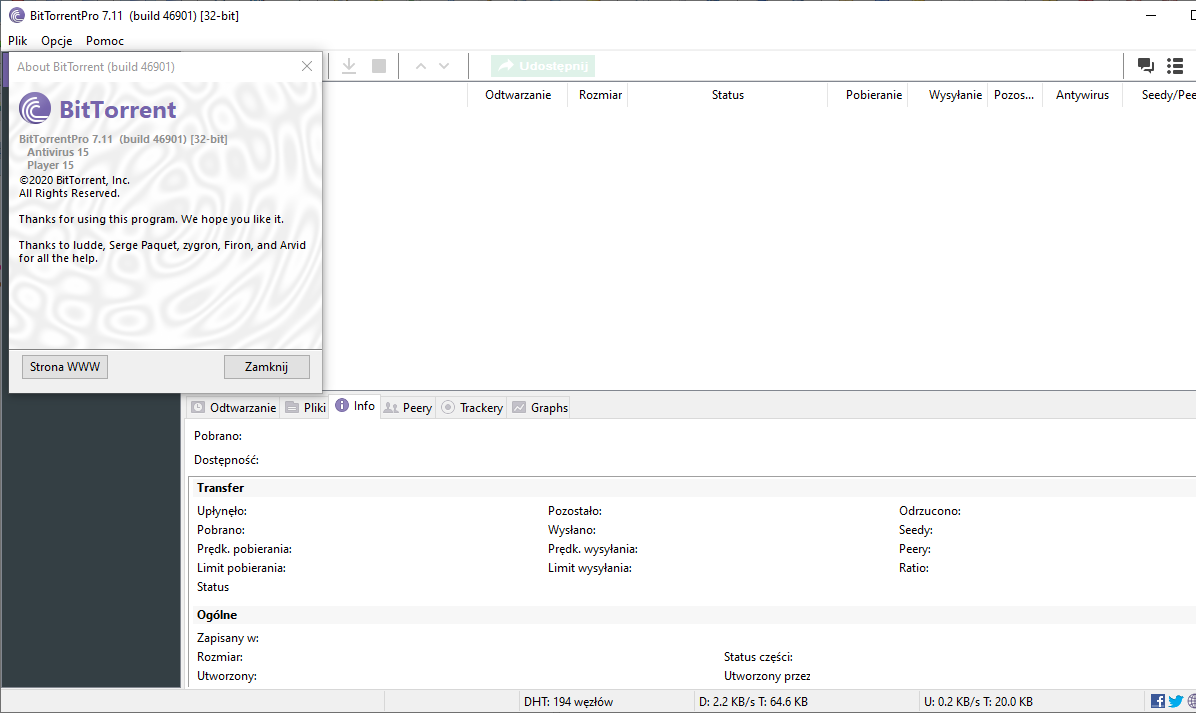The image size is (1196, 713).
Task: Click the Ratio: label
Action: 914,568
